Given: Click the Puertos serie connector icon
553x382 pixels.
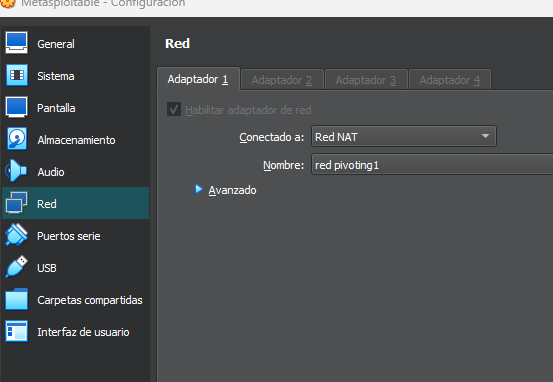Looking at the screenshot, I should [16, 235].
